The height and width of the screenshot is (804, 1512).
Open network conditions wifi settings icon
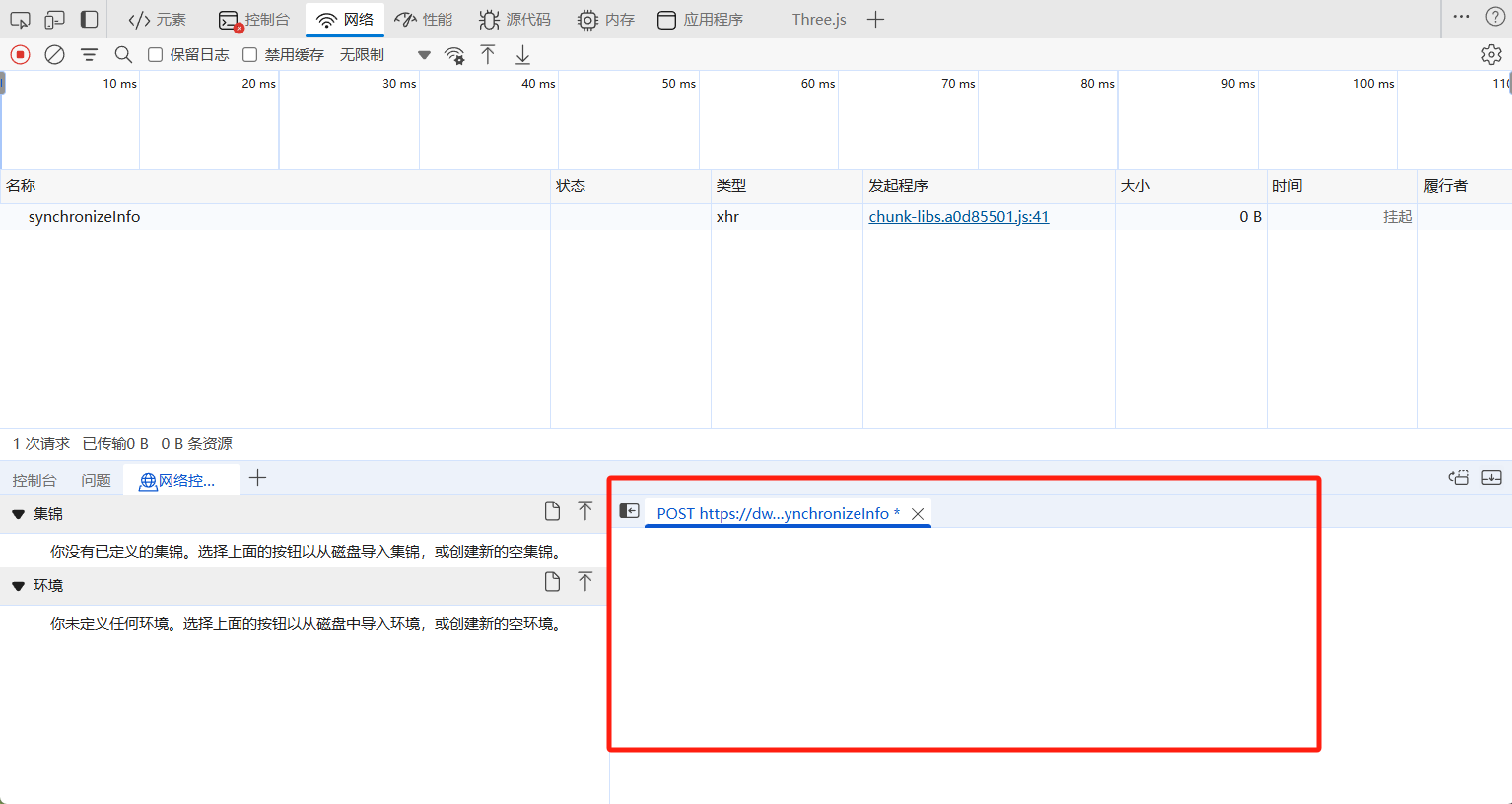[x=454, y=55]
